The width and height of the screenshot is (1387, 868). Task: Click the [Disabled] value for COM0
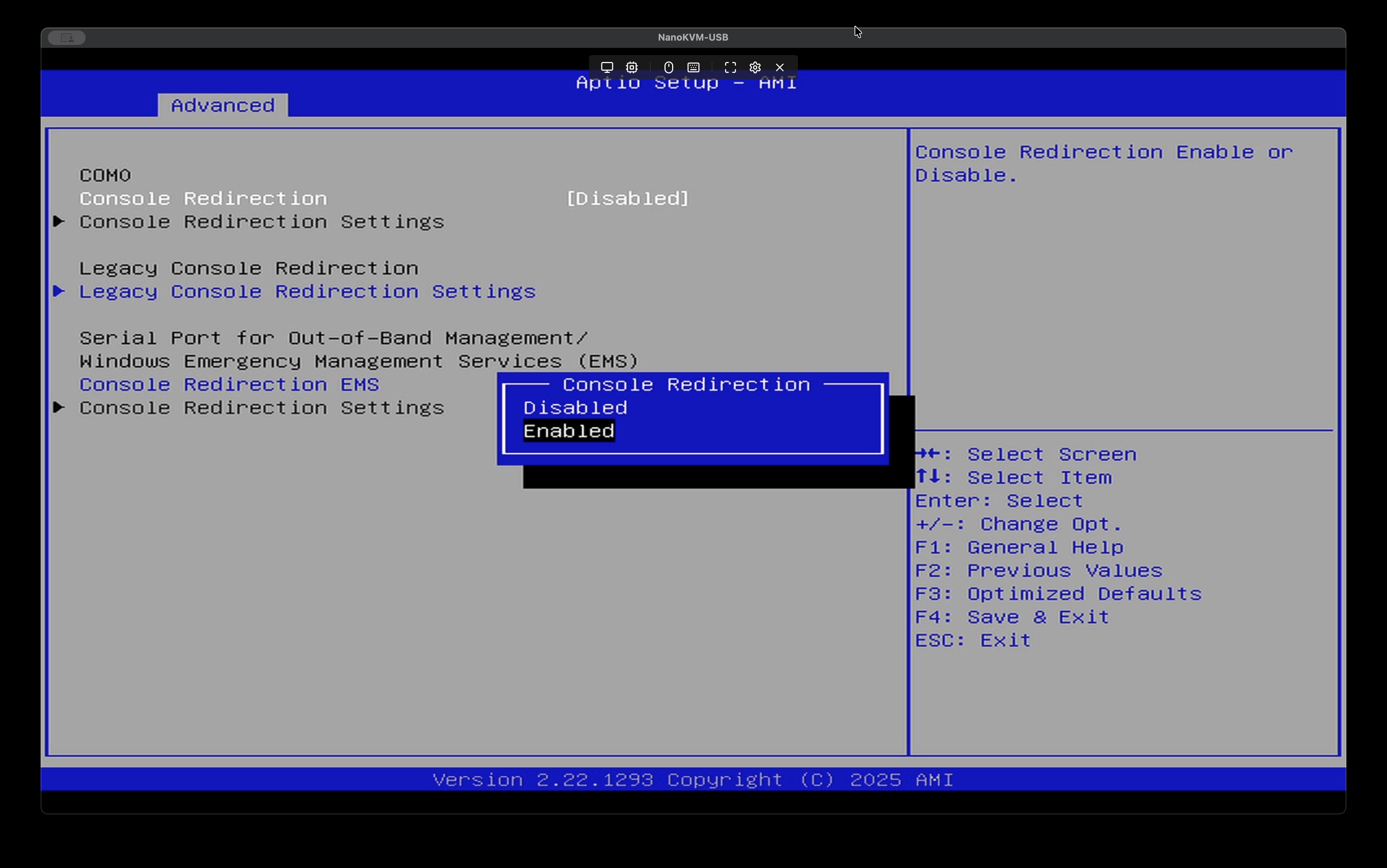pos(627,199)
